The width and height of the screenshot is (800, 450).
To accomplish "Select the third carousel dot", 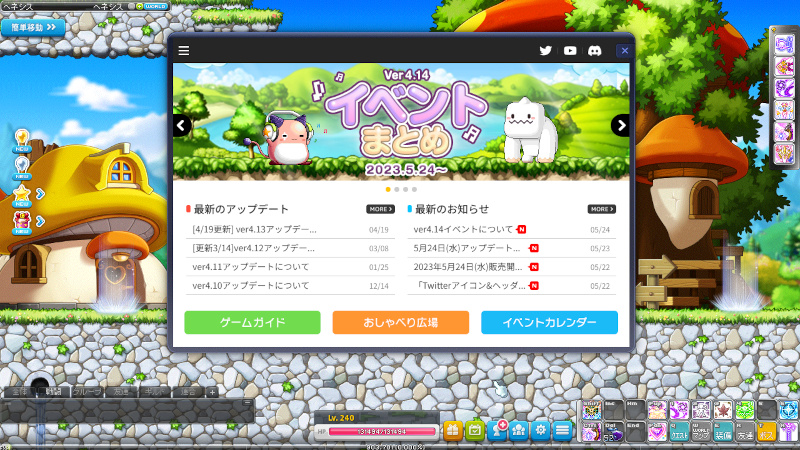I will (406, 189).
